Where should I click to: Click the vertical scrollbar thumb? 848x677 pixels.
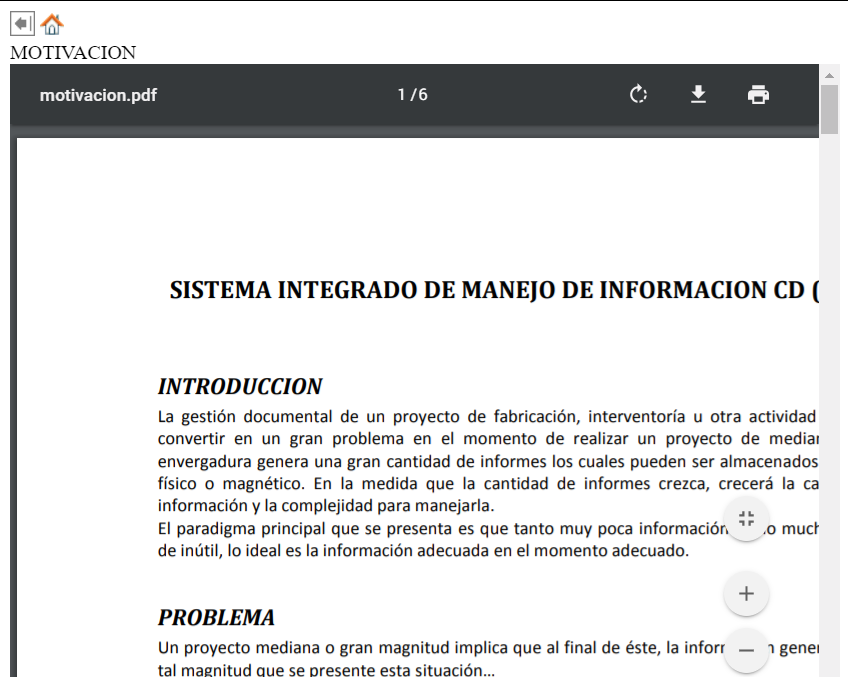pos(829,110)
